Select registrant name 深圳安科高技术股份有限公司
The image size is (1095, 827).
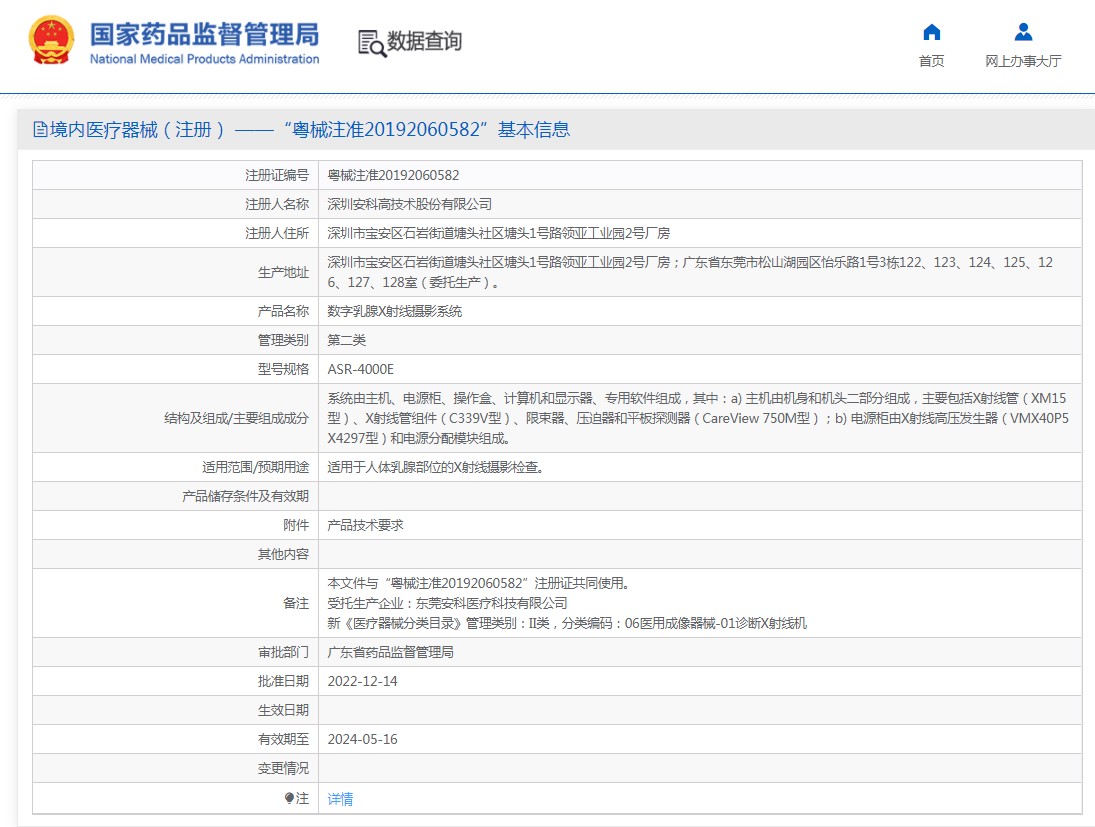[x=410, y=204]
